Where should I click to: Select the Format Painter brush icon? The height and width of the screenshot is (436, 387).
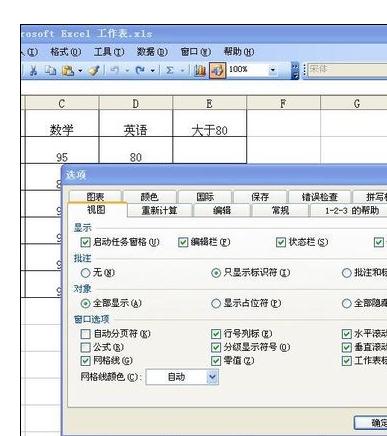[x=94, y=70]
